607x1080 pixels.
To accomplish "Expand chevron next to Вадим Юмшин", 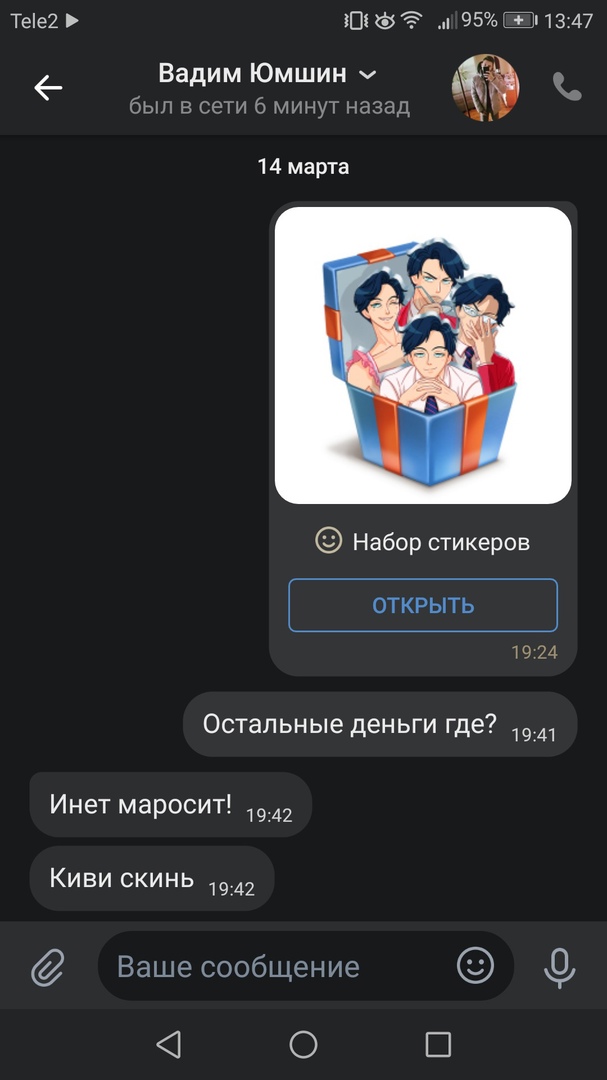I will (369, 74).
